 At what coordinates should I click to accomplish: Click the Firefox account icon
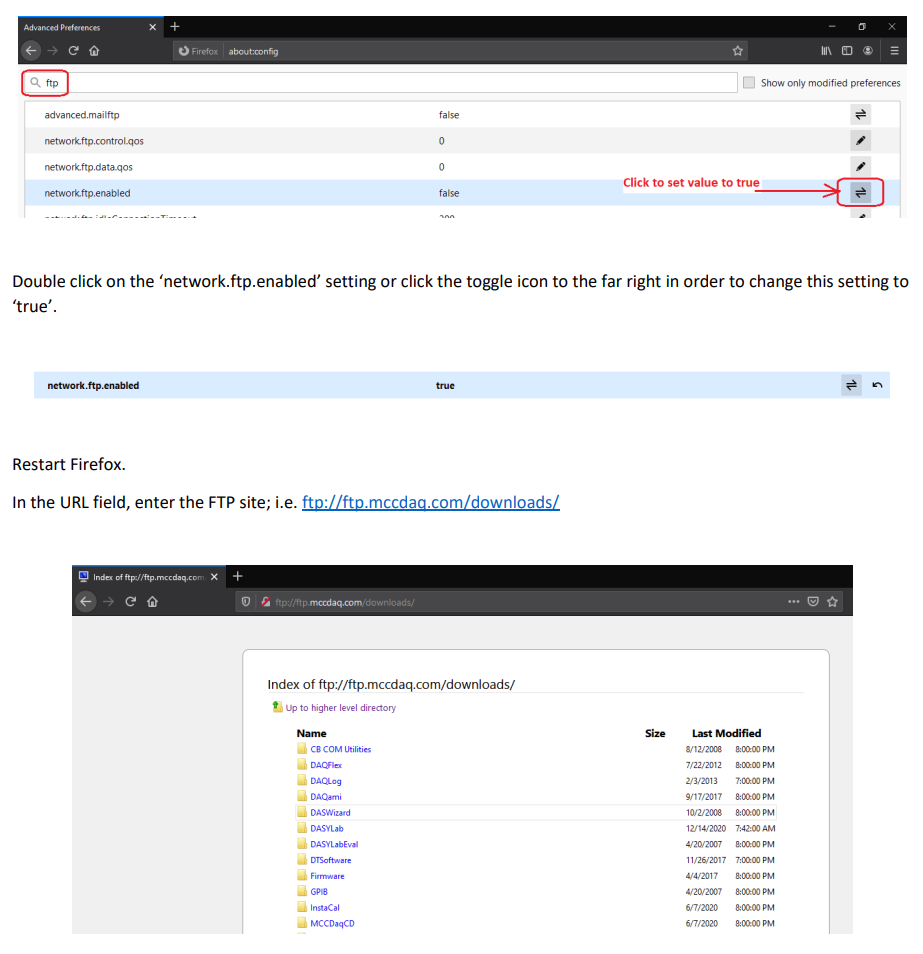(x=868, y=51)
